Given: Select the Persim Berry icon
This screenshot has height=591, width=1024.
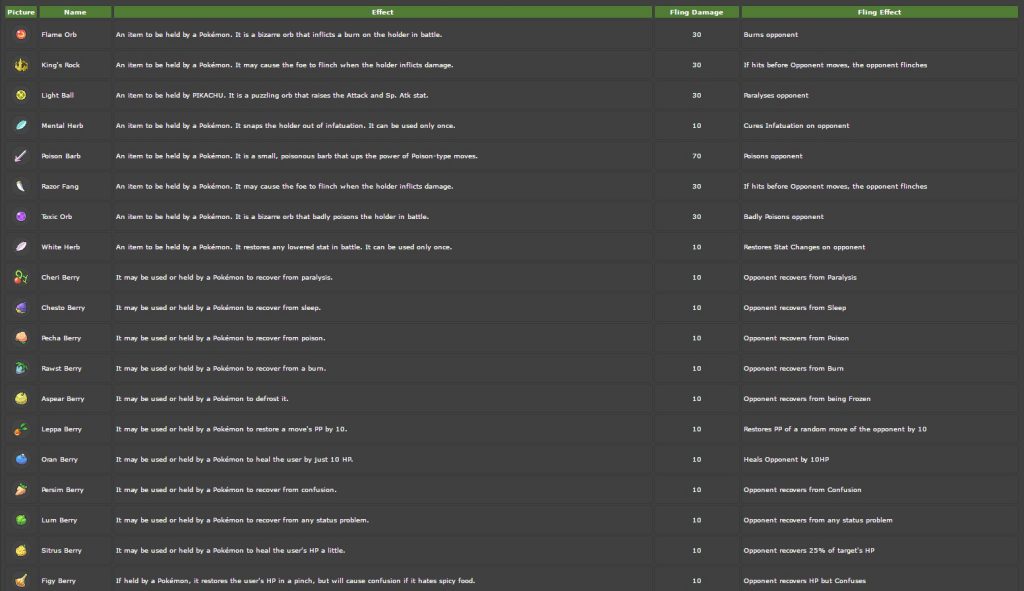Looking at the screenshot, I should (x=21, y=490).
